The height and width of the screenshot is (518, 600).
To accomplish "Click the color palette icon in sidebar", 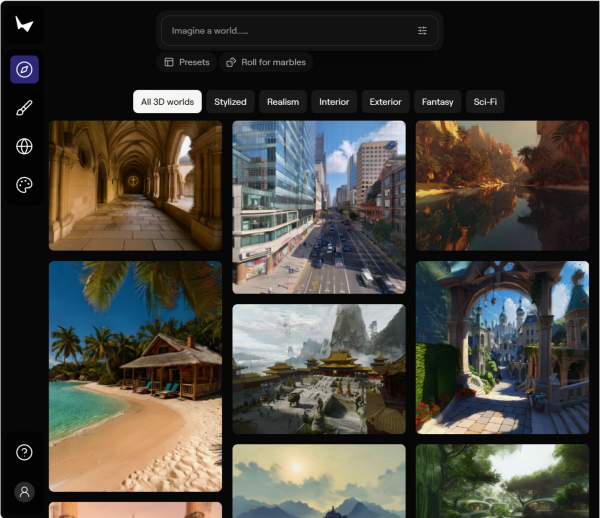I will point(25,185).
